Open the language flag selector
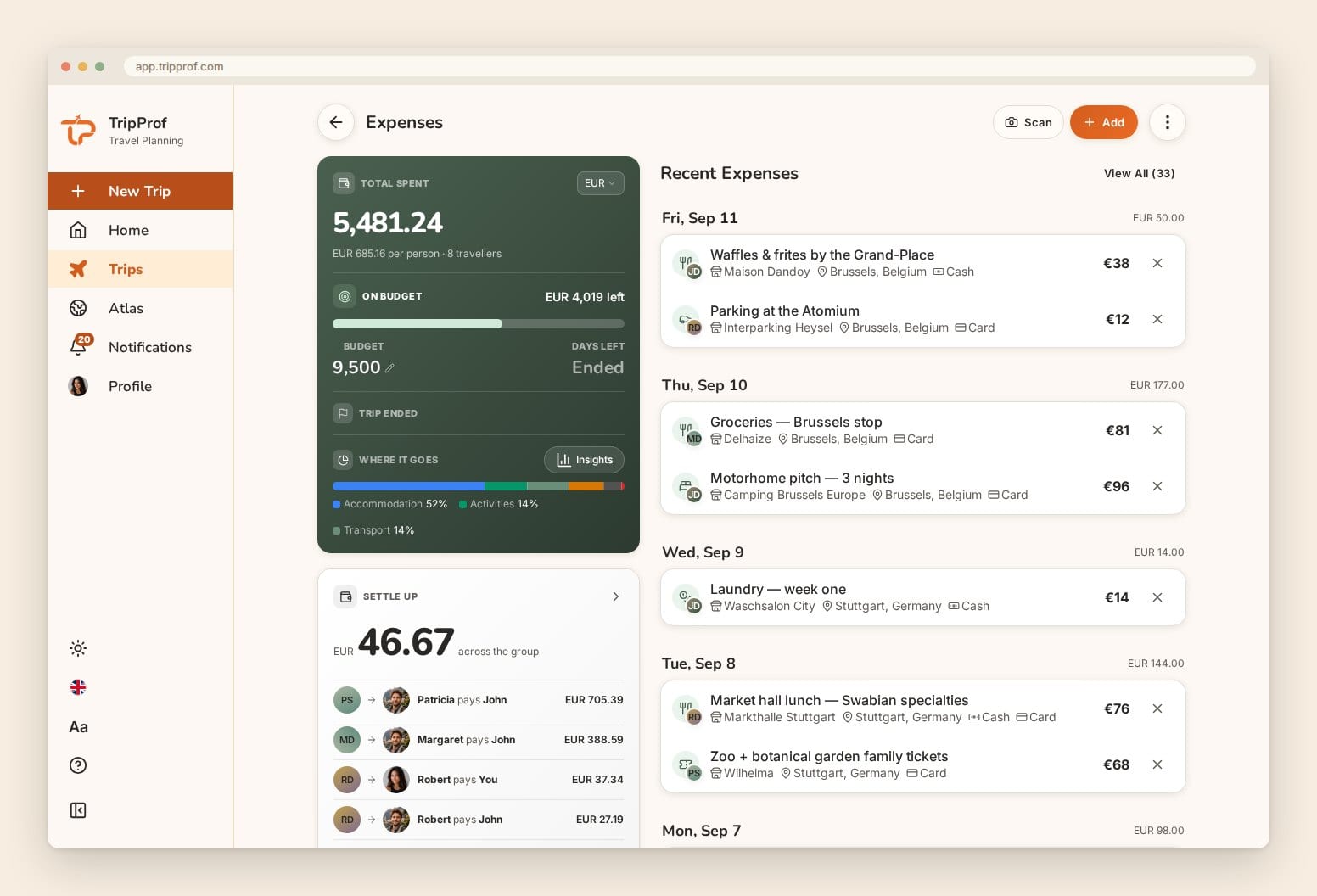 tap(78, 687)
